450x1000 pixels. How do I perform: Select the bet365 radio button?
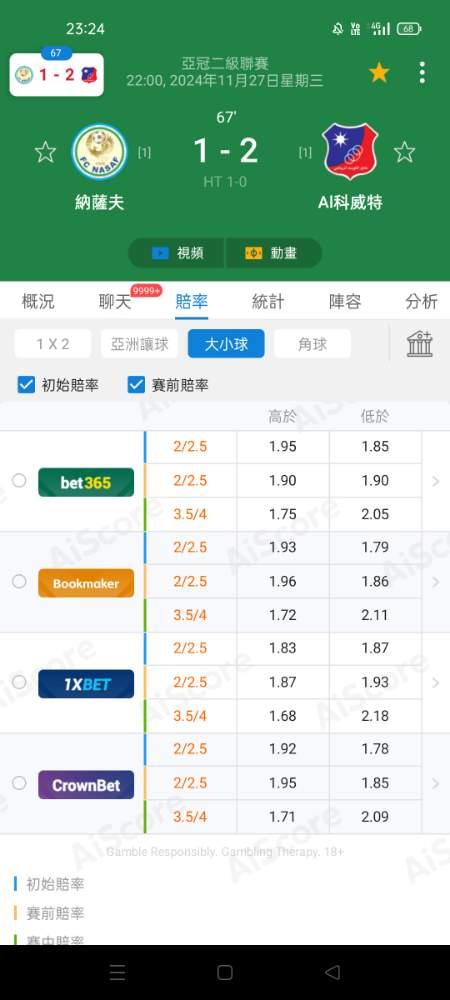[19, 480]
